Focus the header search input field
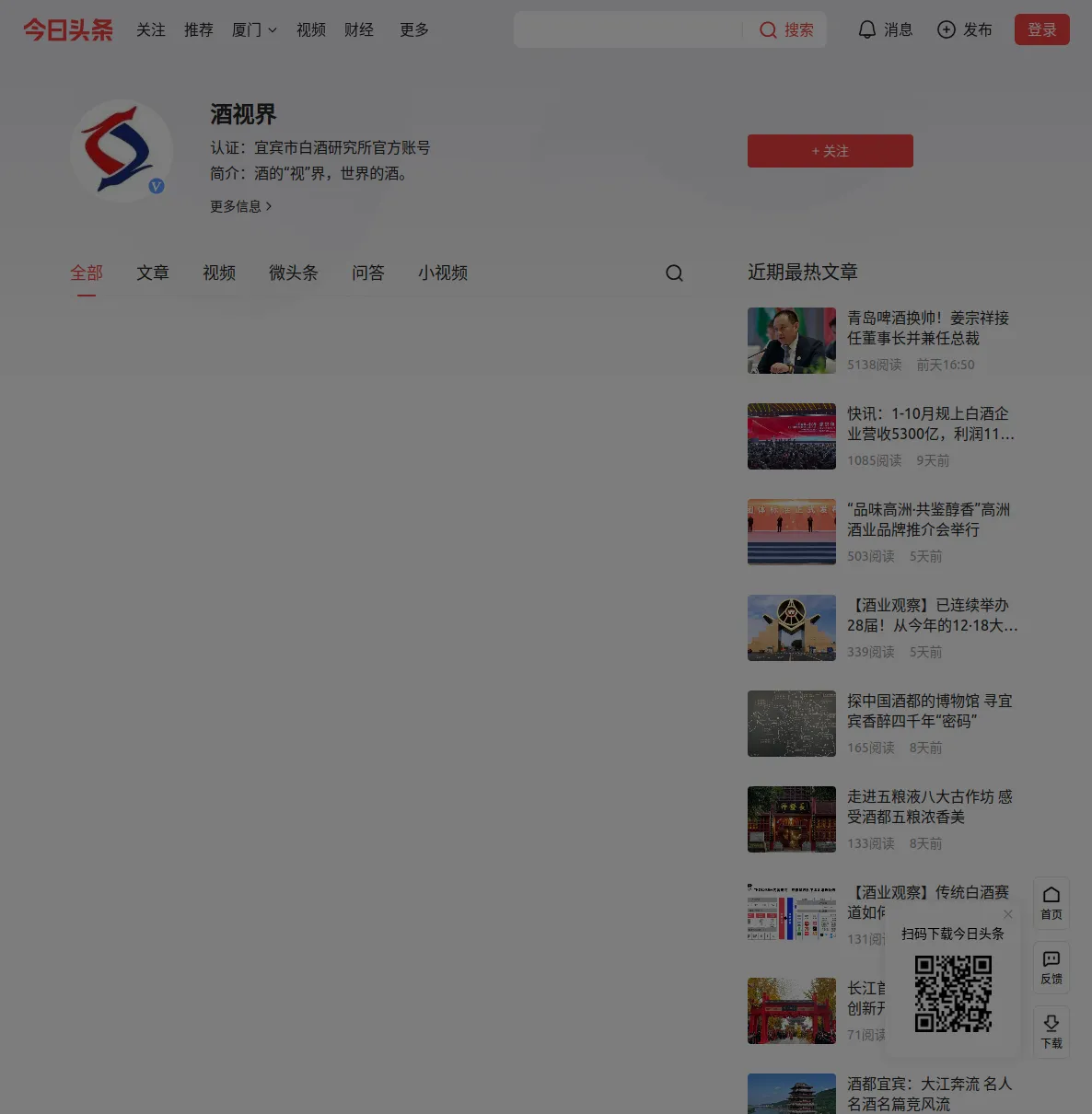Screen dimensions: 1092x1114 point(628,29)
